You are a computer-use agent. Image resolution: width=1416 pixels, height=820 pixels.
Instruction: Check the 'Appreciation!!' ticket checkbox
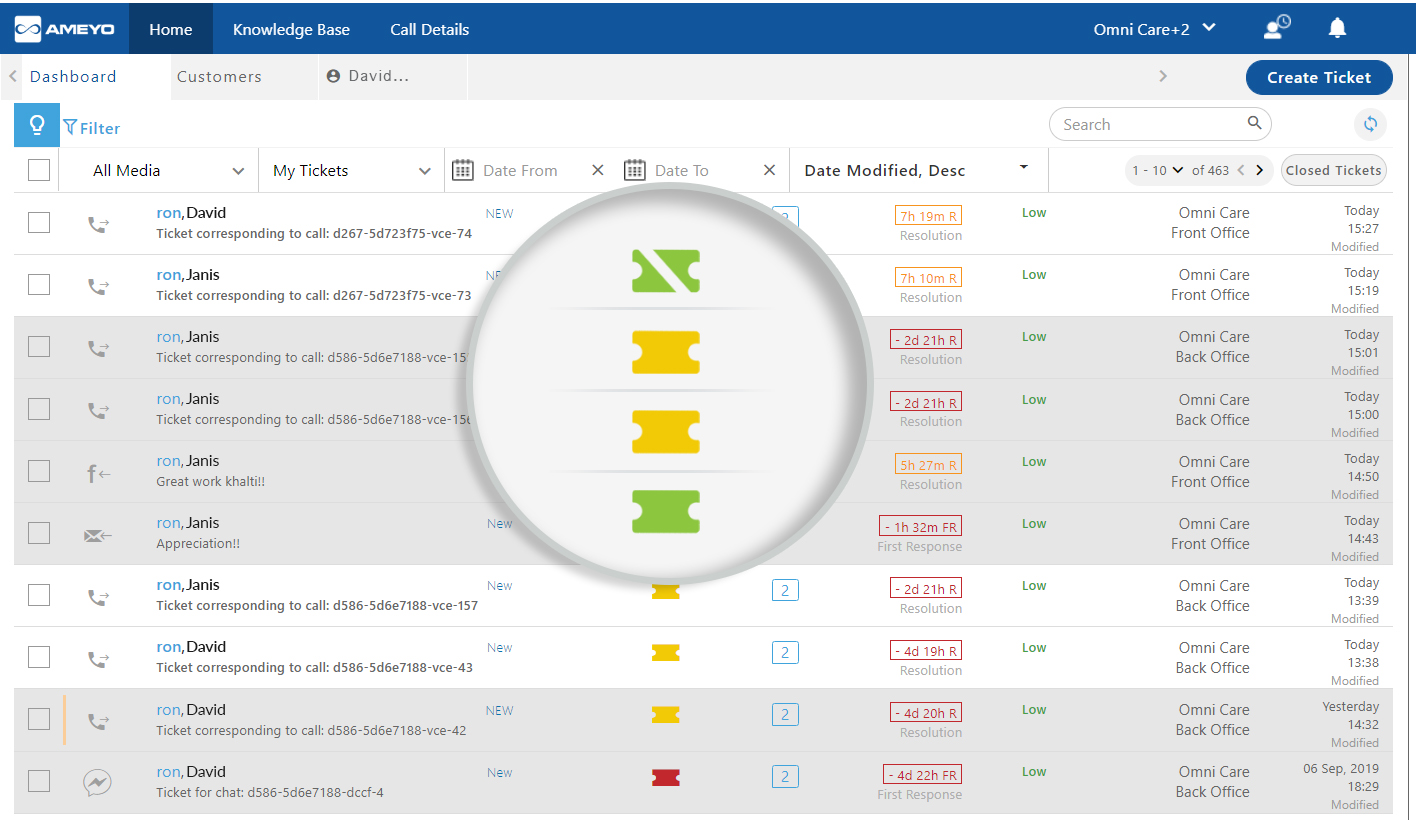[39, 533]
